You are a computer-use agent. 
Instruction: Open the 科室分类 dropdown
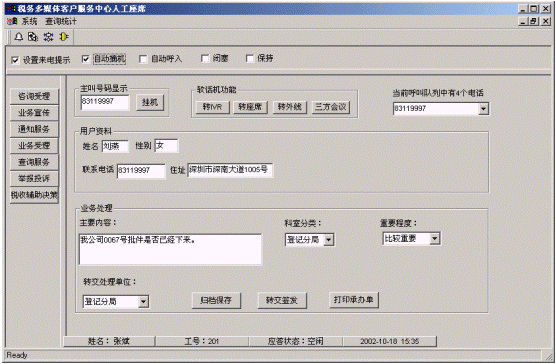tap(329, 240)
